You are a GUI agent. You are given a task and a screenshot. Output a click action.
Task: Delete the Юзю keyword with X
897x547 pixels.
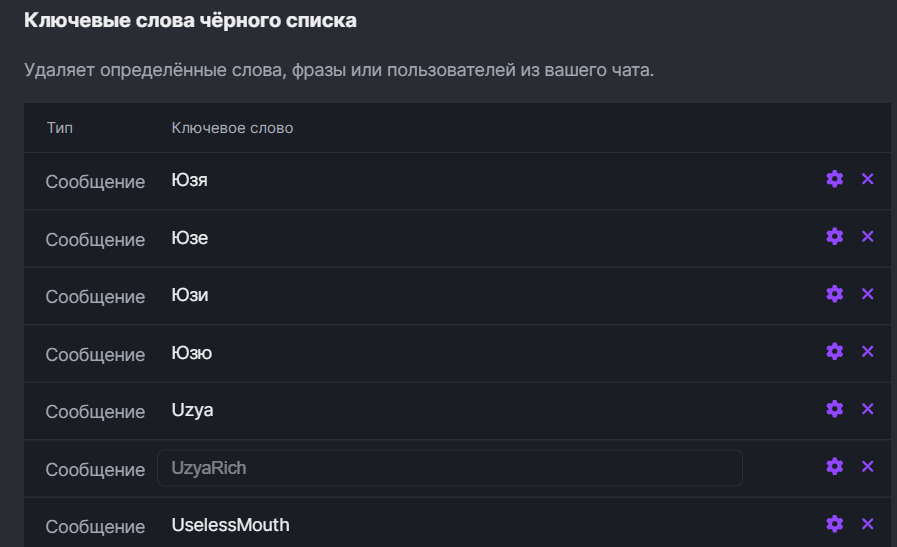pyautogui.click(x=868, y=352)
